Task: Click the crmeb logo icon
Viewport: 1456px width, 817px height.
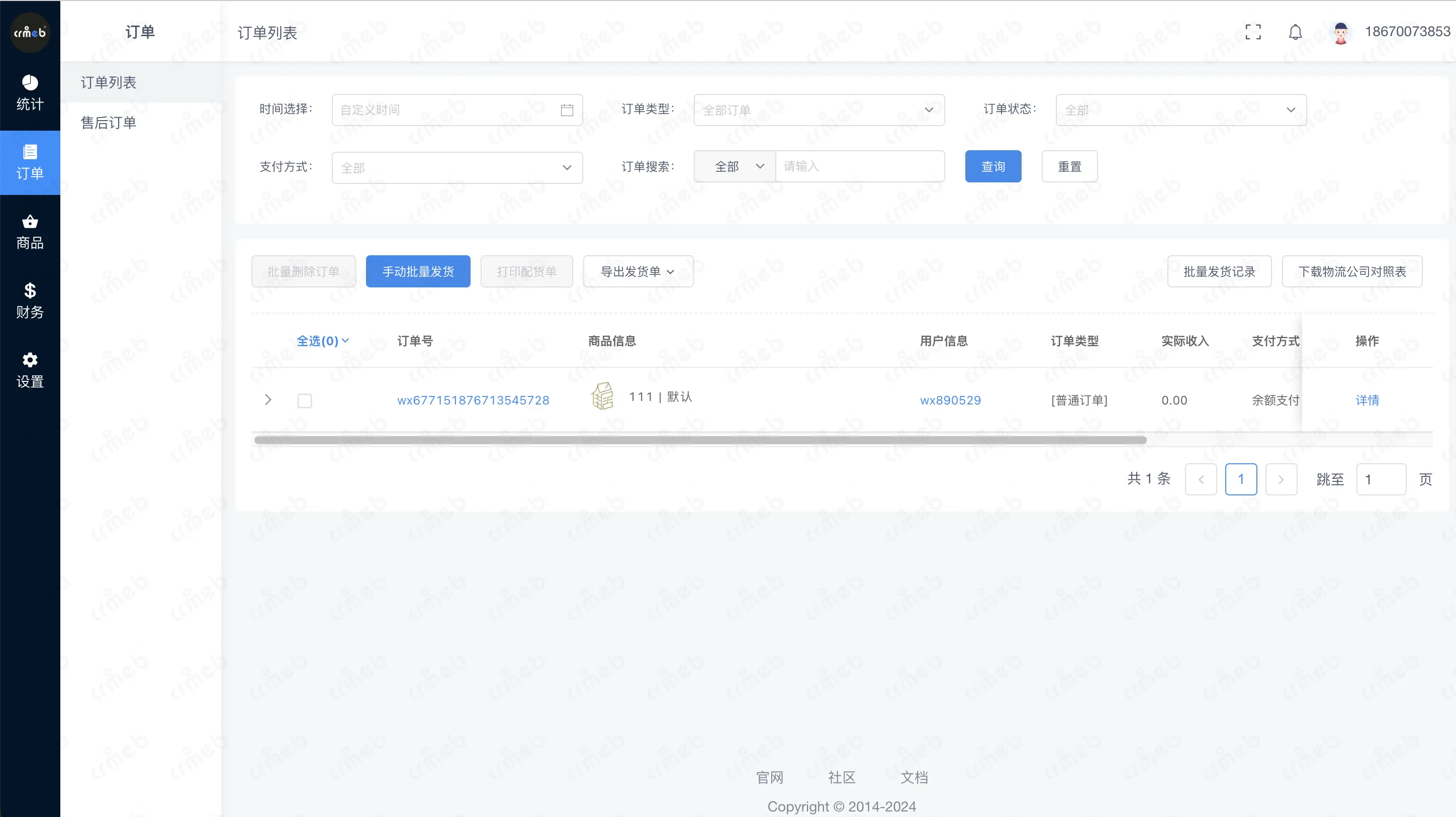Action: pyautogui.click(x=30, y=32)
